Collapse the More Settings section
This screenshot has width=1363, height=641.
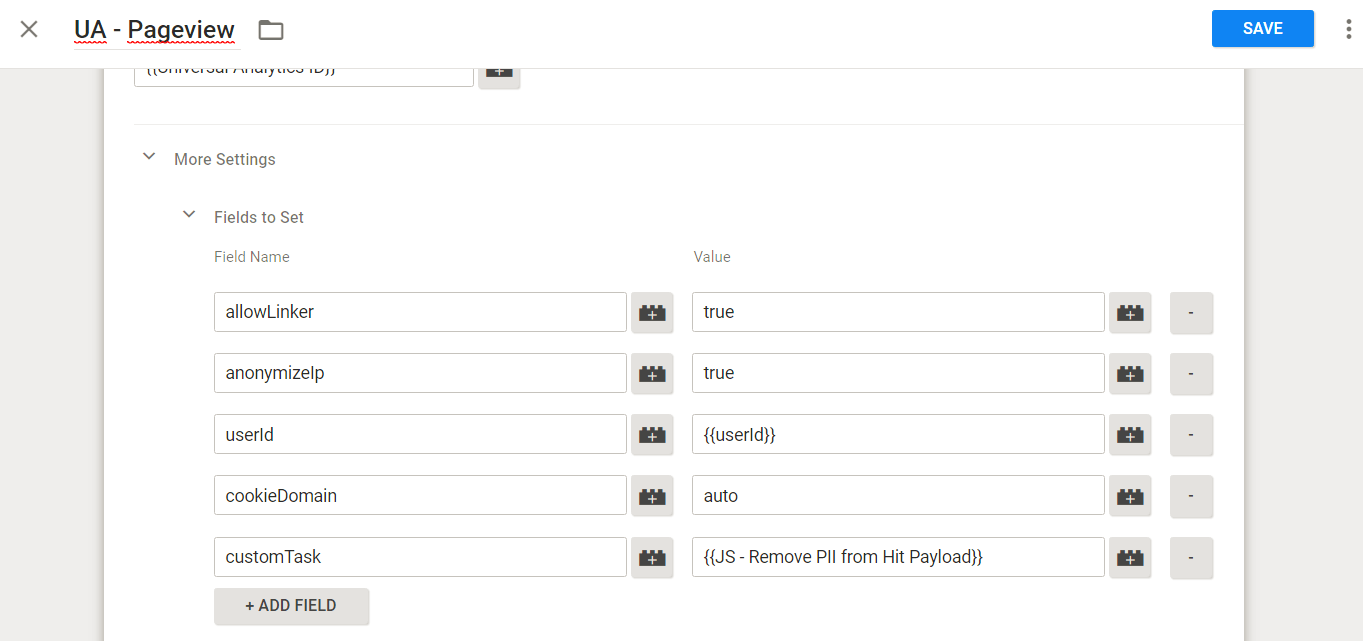(150, 158)
